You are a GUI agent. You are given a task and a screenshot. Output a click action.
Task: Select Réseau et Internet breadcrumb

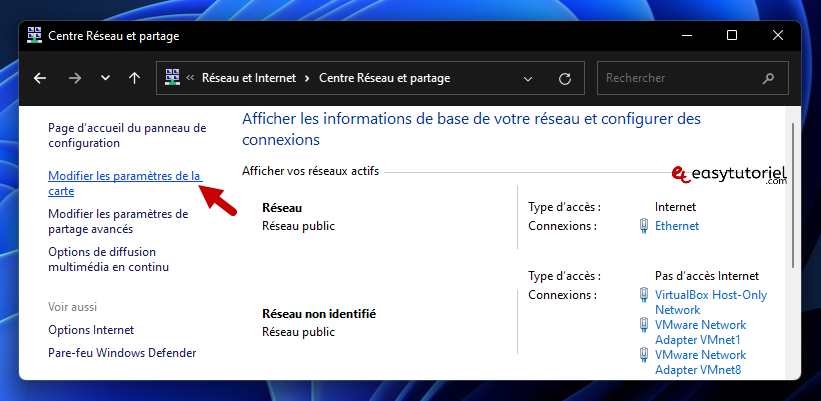click(x=249, y=78)
